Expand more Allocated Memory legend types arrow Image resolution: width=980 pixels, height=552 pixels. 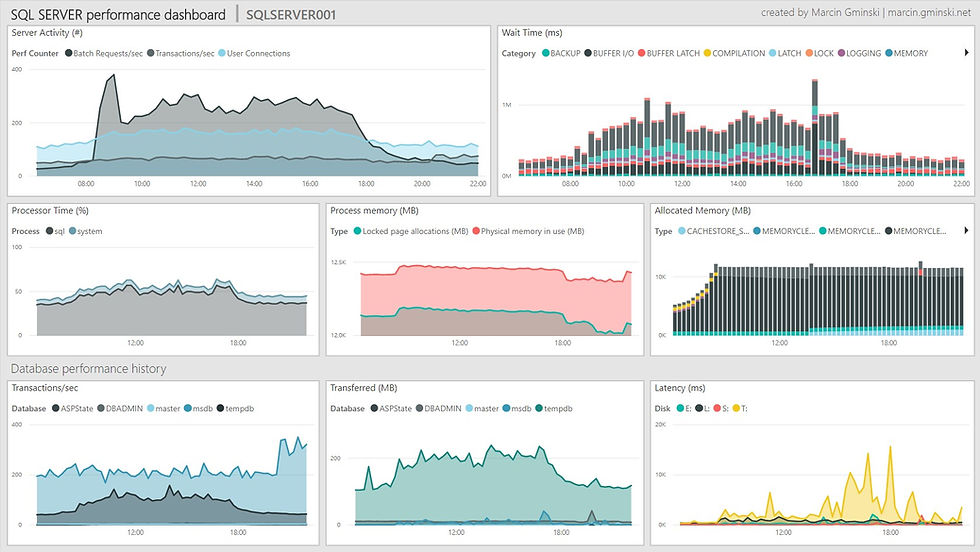pyautogui.click(x=966, y=231)
